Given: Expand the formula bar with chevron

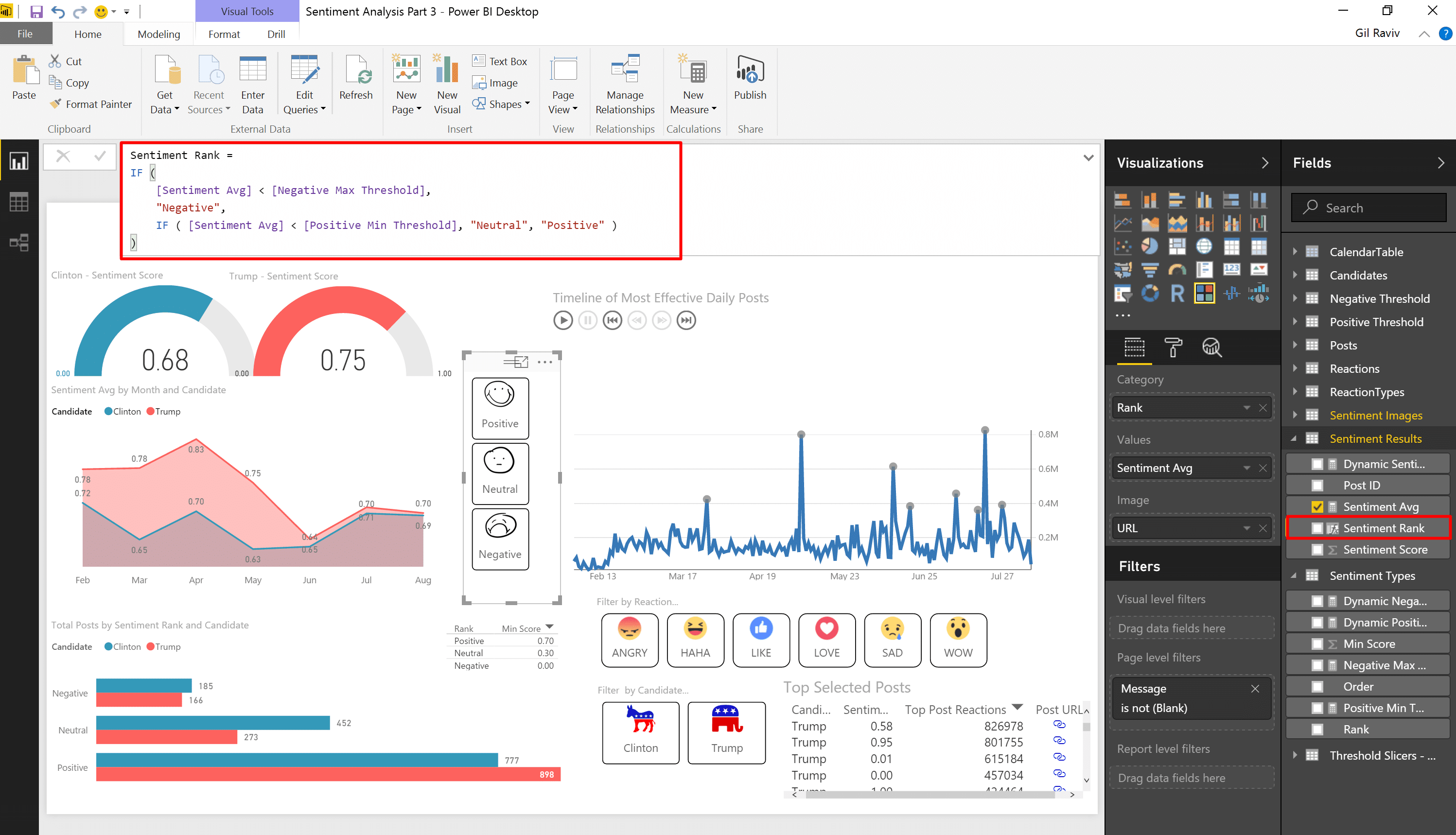Looking at the screenshot, I should (1088, 157).
